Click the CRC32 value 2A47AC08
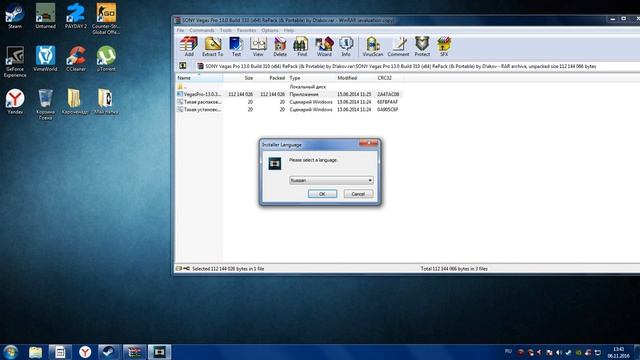This screenshot has height=360, width=640. [388, 94]
